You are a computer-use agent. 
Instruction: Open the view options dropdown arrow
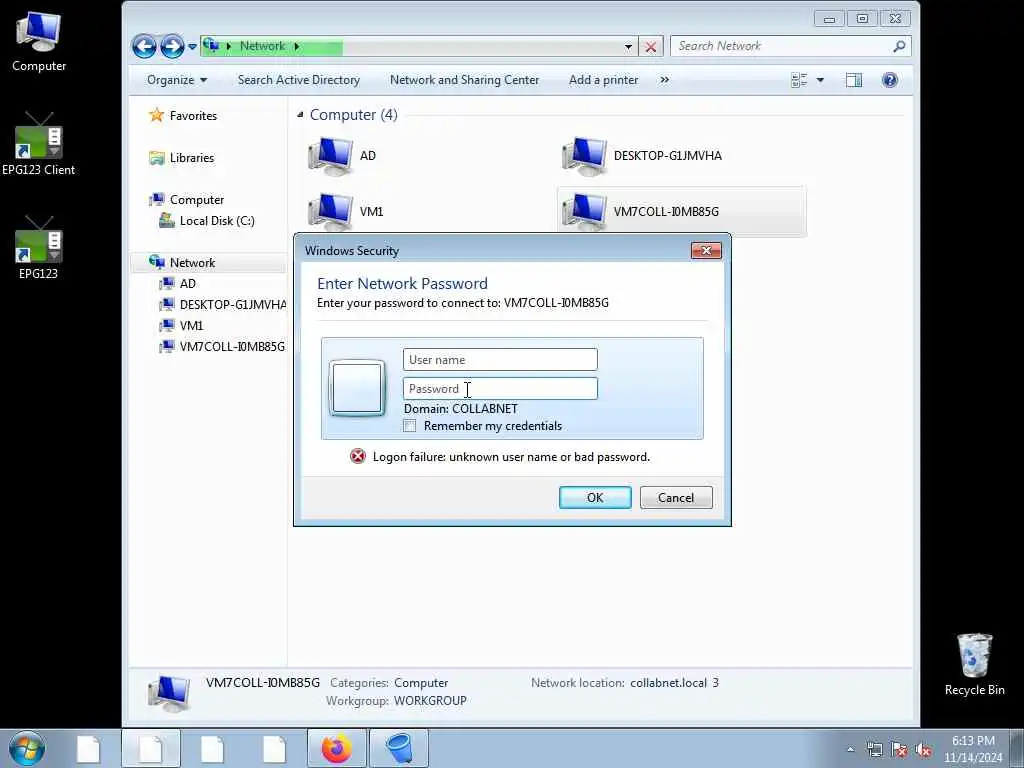click(820, 80)
